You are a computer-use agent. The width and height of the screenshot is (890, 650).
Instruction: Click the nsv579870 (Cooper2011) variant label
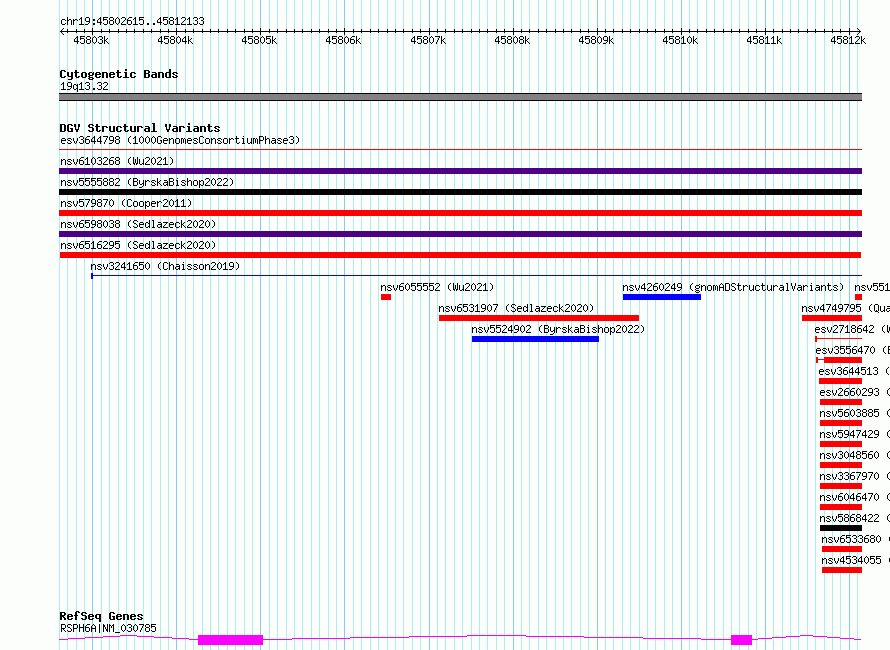[x=126, y=203]
